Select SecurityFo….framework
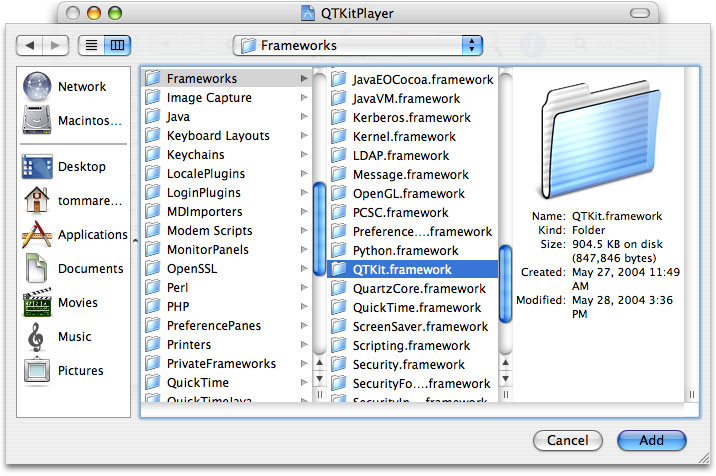Viewport: 716px width, 476px height. [x=413, y=383]
